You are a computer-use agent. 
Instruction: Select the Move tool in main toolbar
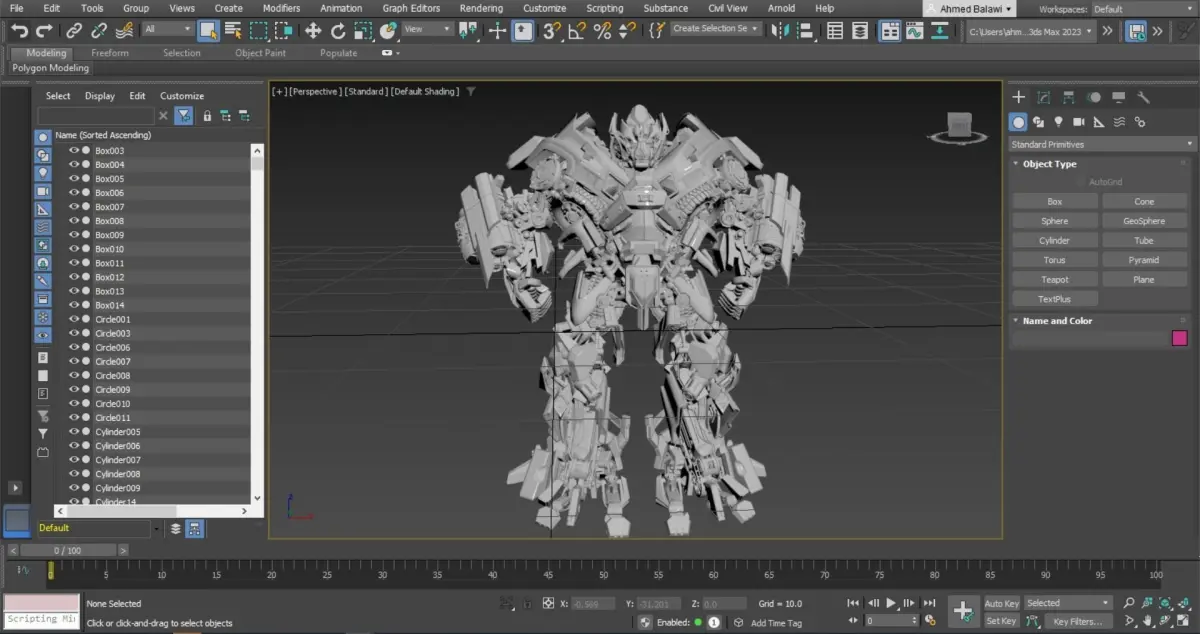click(x=313, y=31)
